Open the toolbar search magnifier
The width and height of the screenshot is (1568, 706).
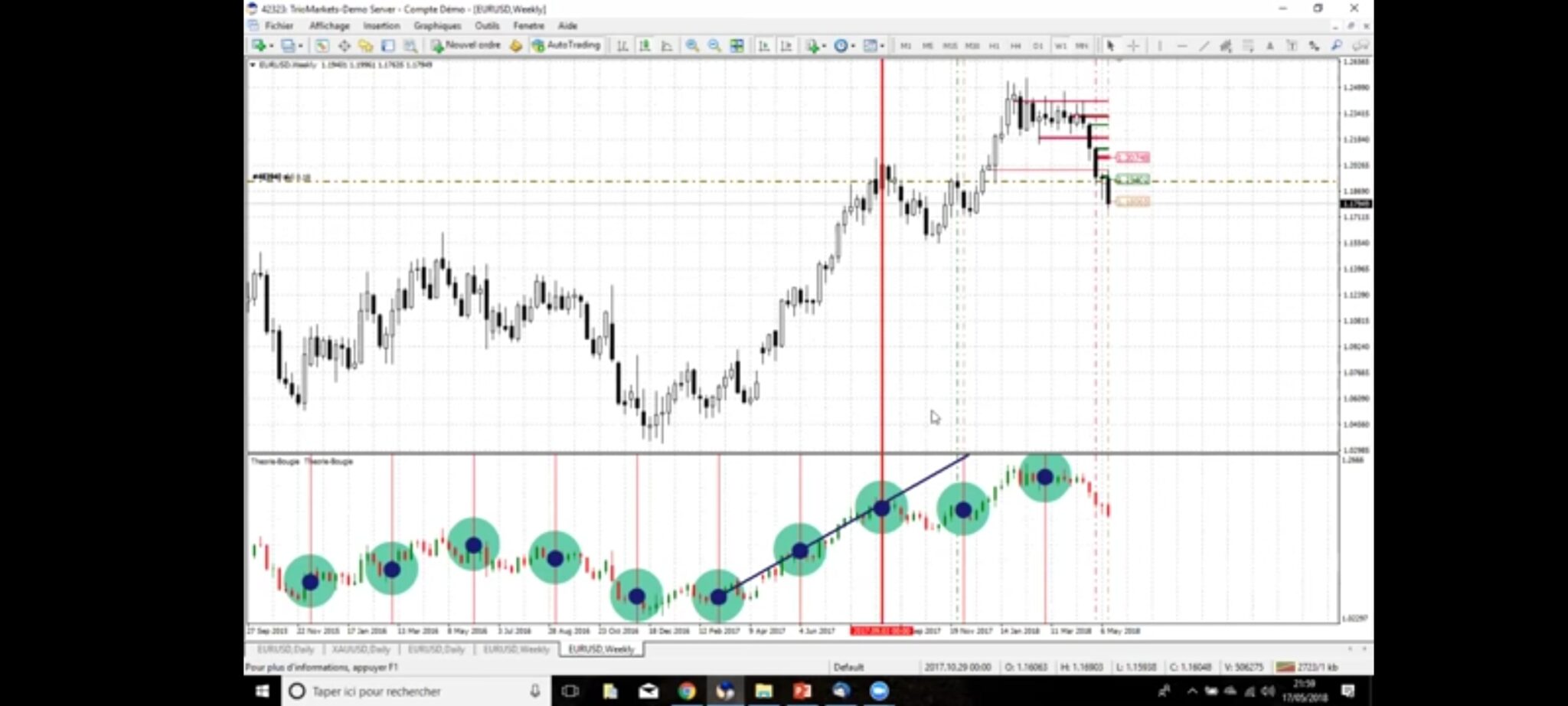[1337, 46]
